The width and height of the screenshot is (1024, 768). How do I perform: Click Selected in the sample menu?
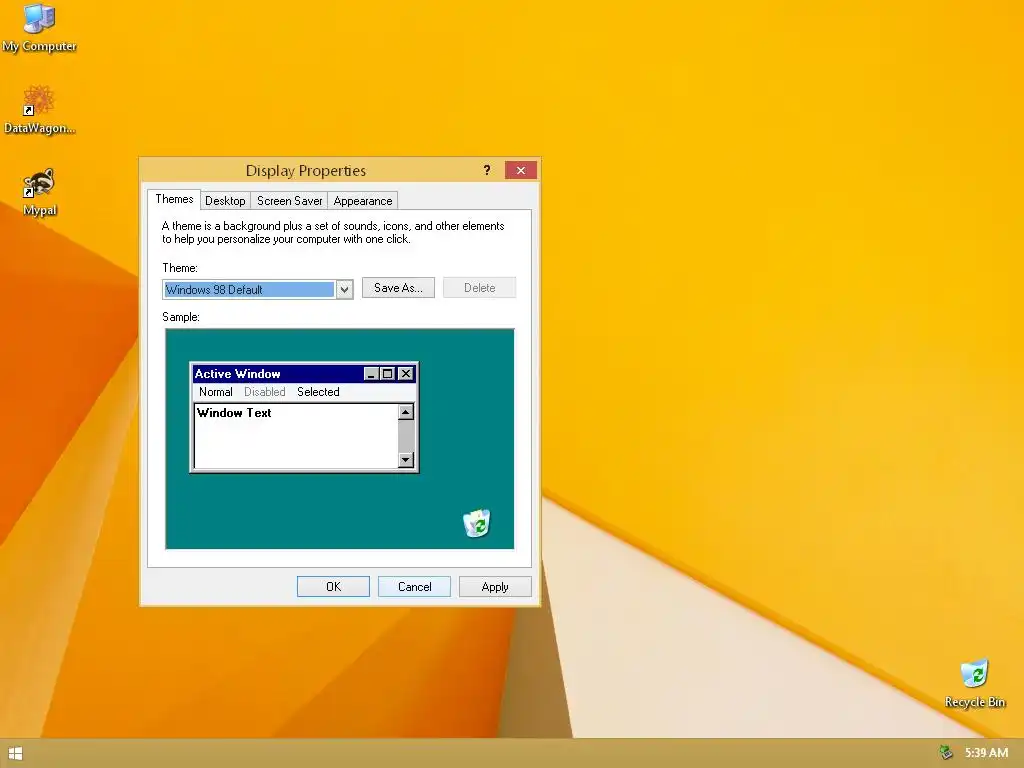pyautogui.click(x=318, y=392)
